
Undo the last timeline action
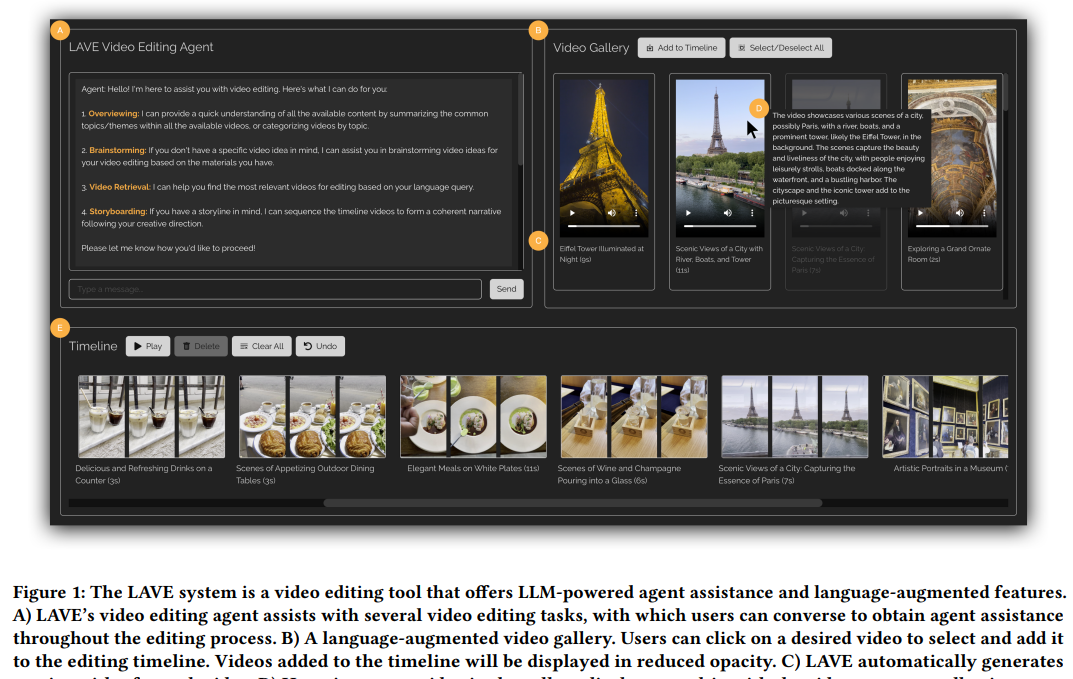tap(320, 346)
